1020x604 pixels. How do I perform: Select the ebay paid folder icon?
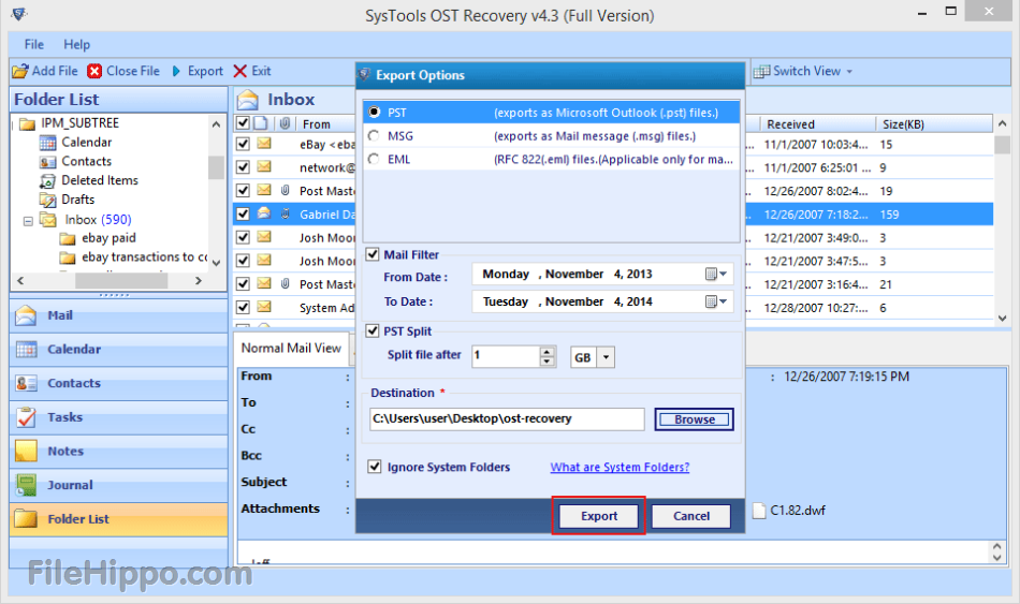point(68,239)
